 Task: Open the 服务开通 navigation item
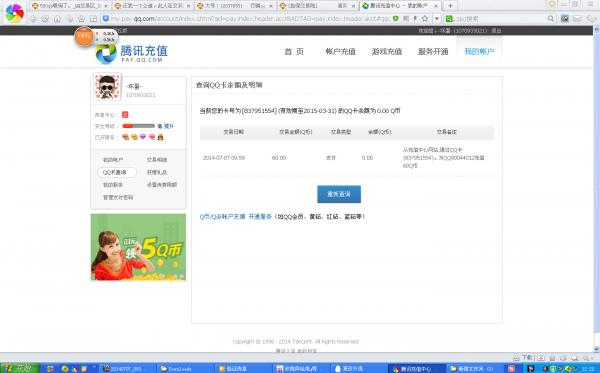(x=433, y=52)
